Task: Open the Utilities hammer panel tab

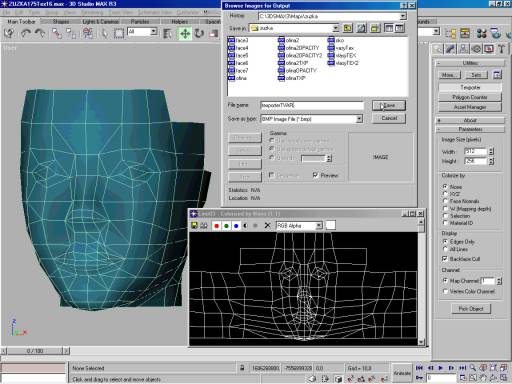Action: tap(501, 49)
